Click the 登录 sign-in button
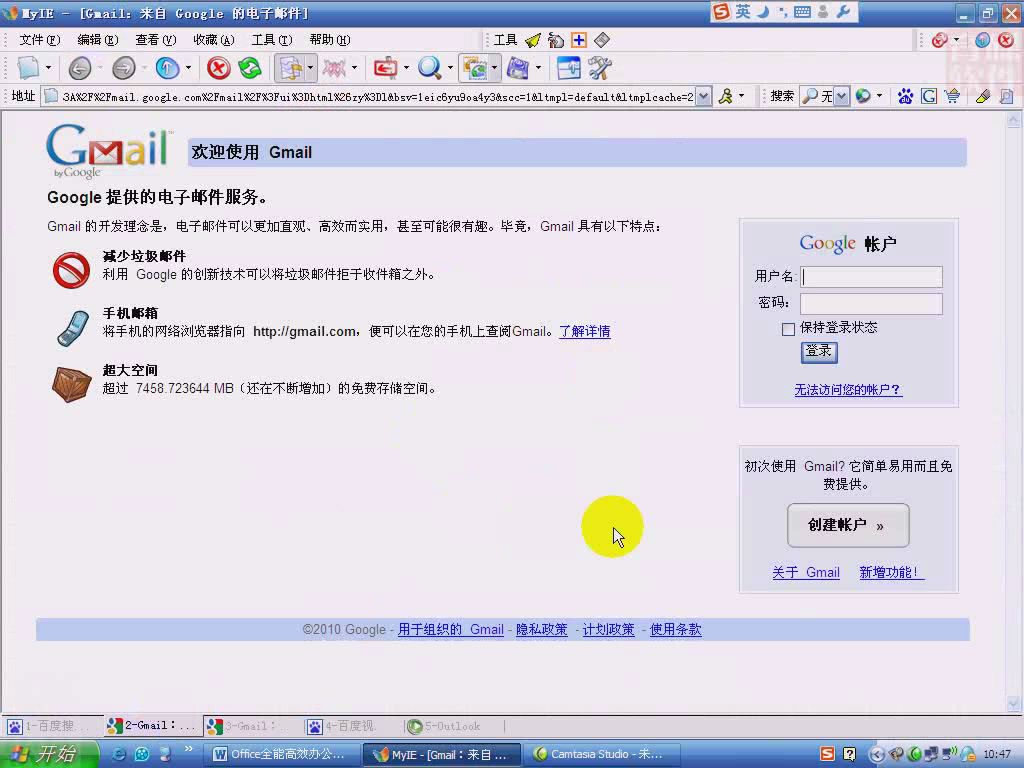Viewport: 1024px width, 768px height. click(819, 352)
